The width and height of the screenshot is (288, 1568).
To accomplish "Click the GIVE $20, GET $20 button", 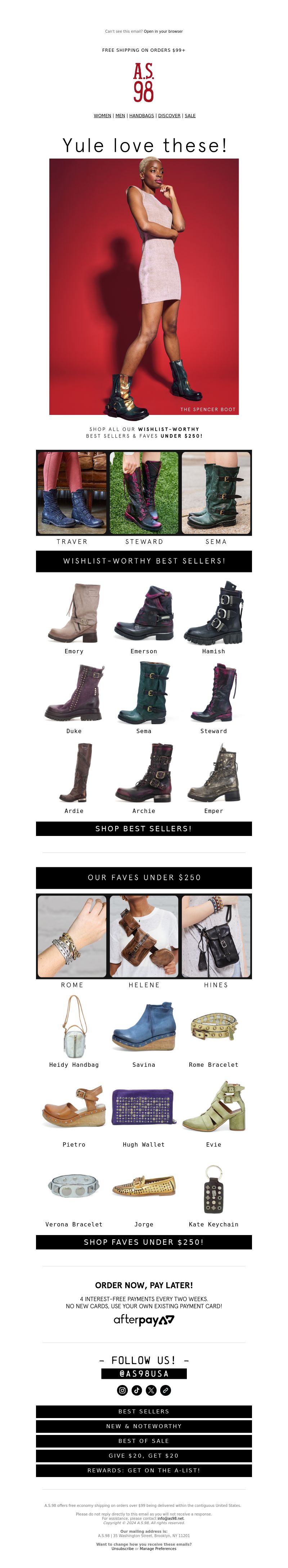I will tap(144, 1455).
